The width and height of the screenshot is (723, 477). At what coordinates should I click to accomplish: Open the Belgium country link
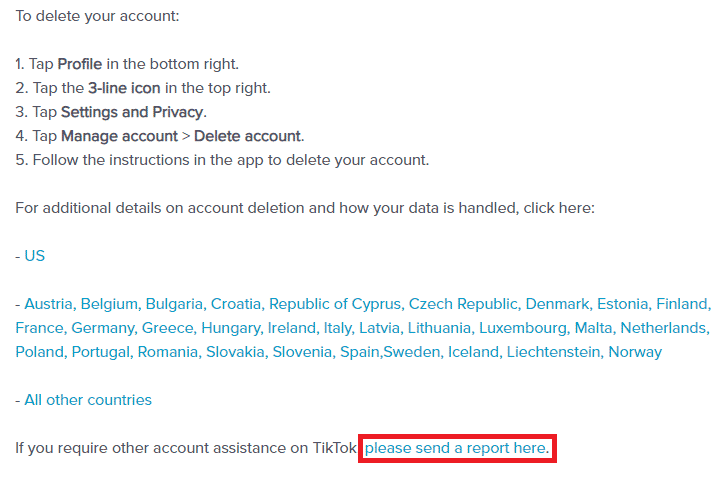(x=109, y=304)
